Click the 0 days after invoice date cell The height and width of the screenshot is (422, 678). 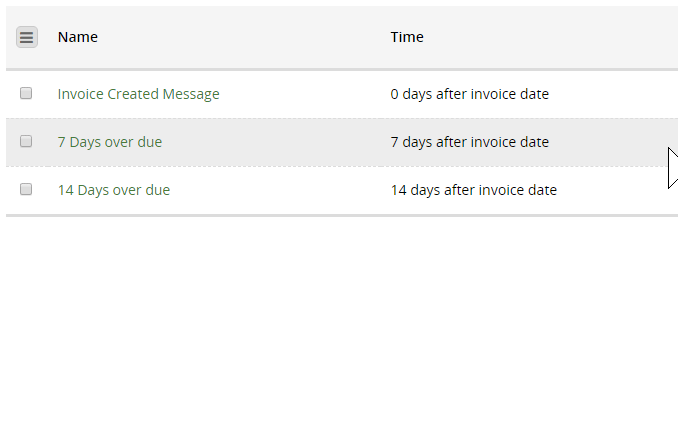[470, 94]
